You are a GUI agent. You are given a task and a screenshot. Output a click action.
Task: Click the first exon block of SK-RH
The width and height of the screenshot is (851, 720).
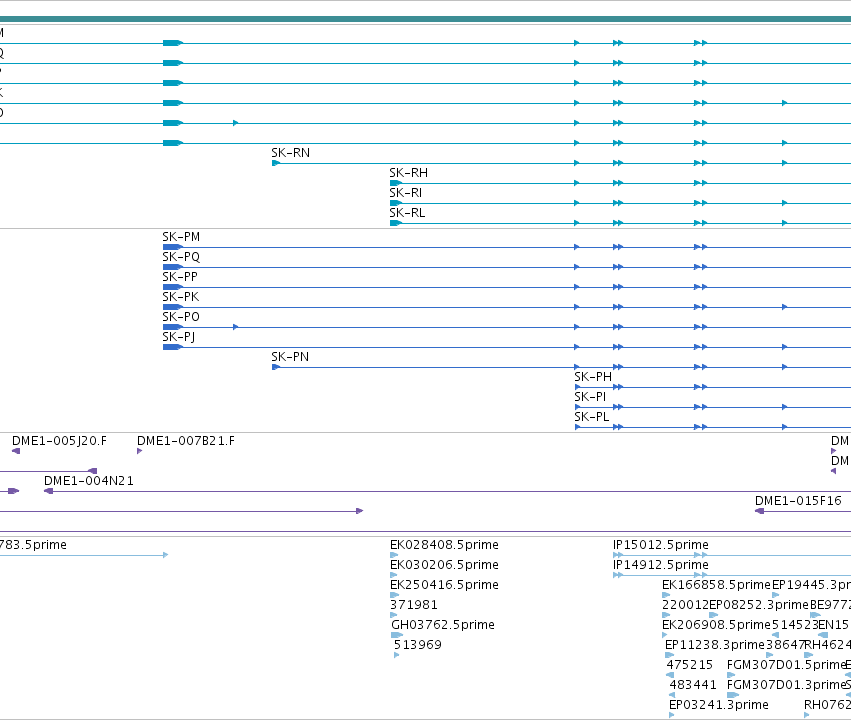396,183
